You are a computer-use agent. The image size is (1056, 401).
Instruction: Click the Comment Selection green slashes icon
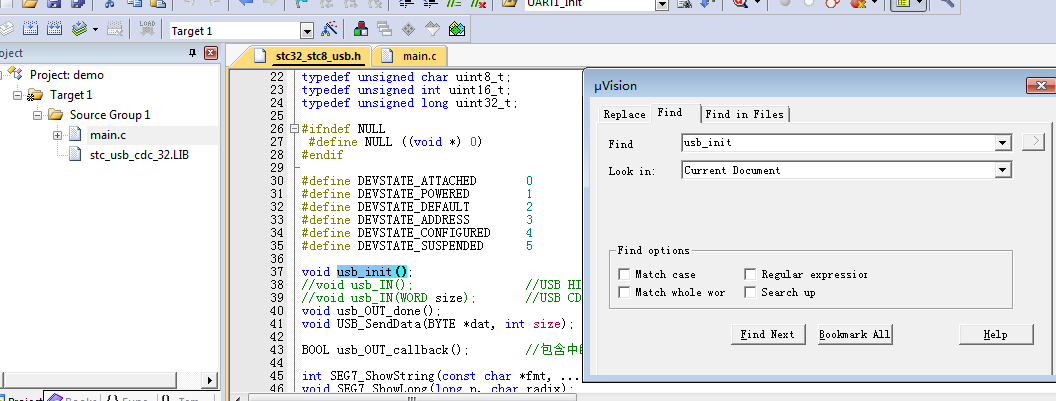454,3
